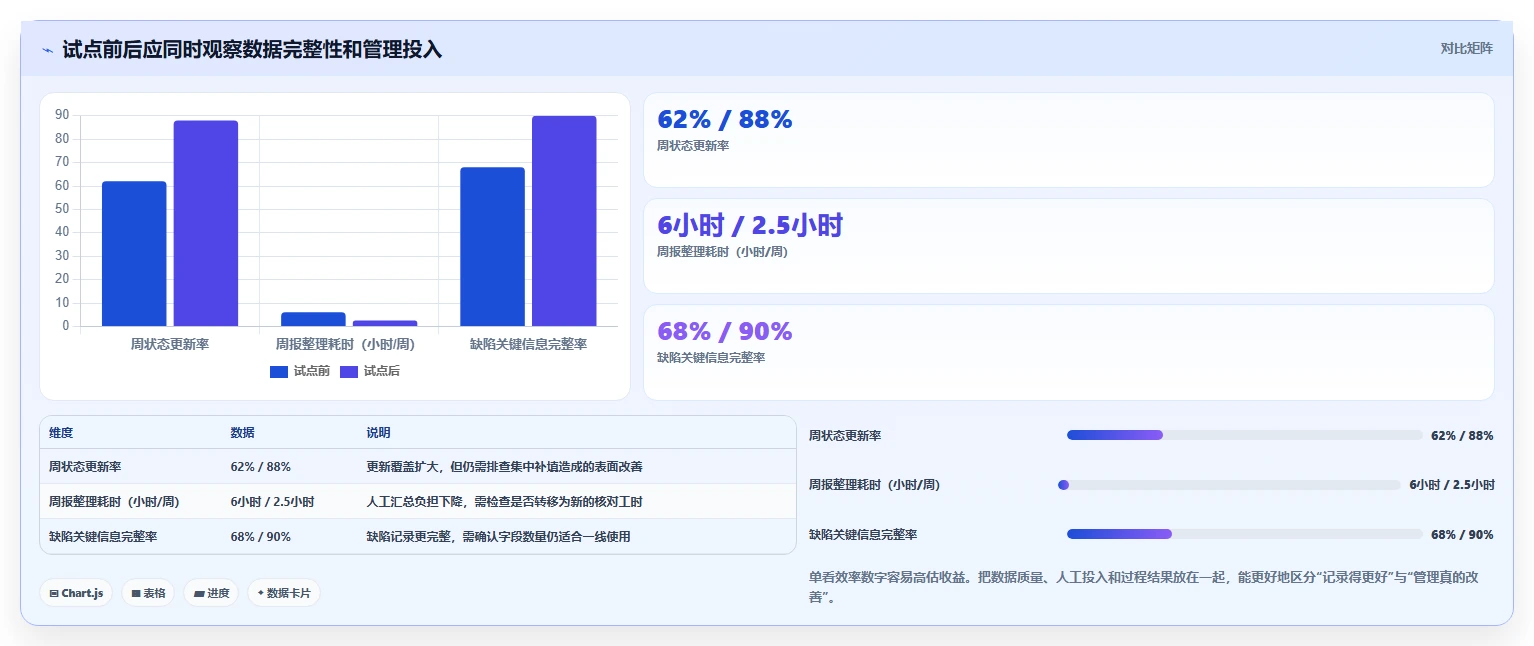Image resolution: width=1534 pixels, height=646 pixels.
Task: Click the Chart.js tag chip
Action: pos(76,593)
